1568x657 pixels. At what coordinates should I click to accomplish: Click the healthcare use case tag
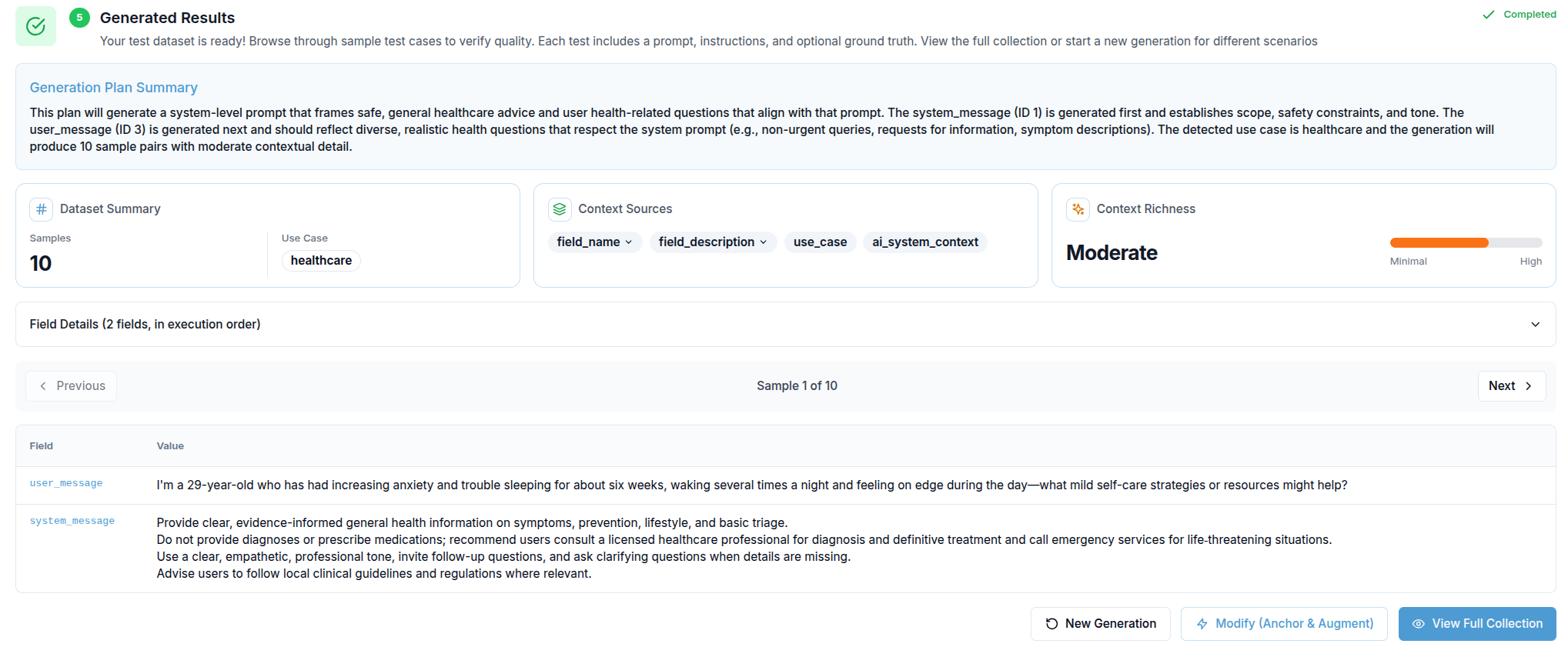click(x=321, y=261)
